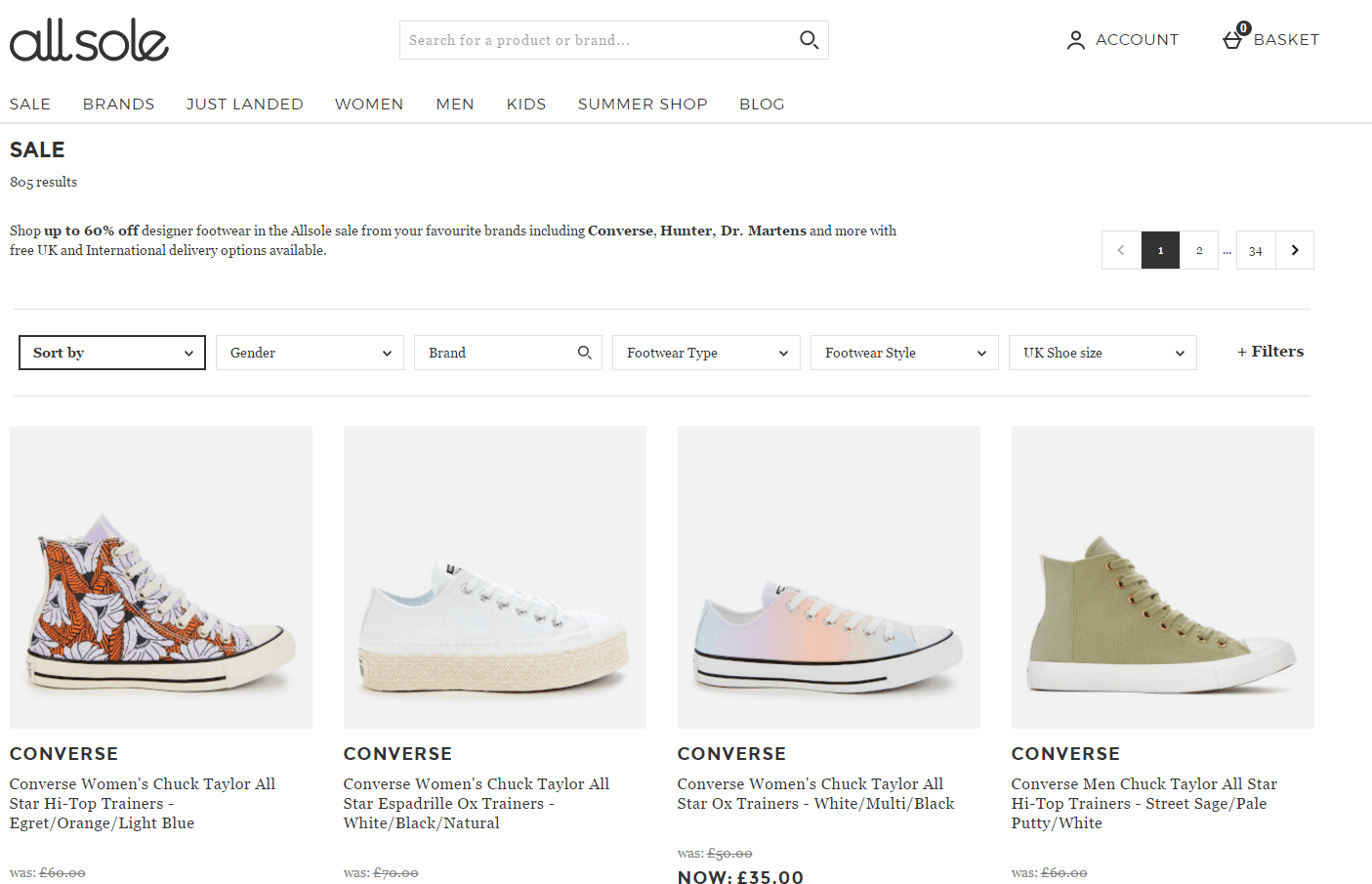Open the Sort by dropdown
Screen dimensions: 1372x884
(x=112, y=353)
